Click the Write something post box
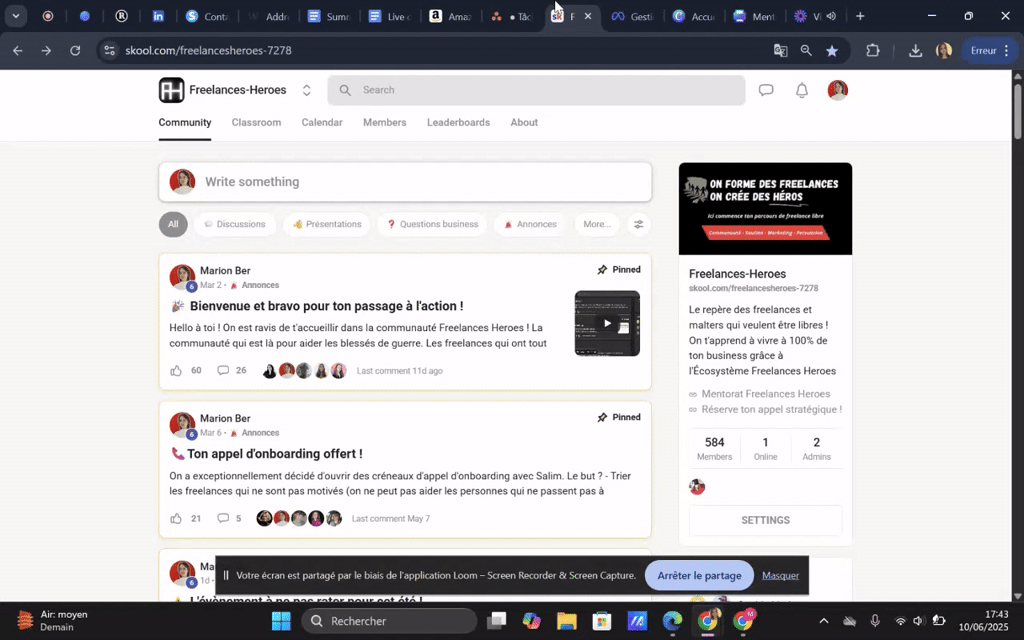 405,182
